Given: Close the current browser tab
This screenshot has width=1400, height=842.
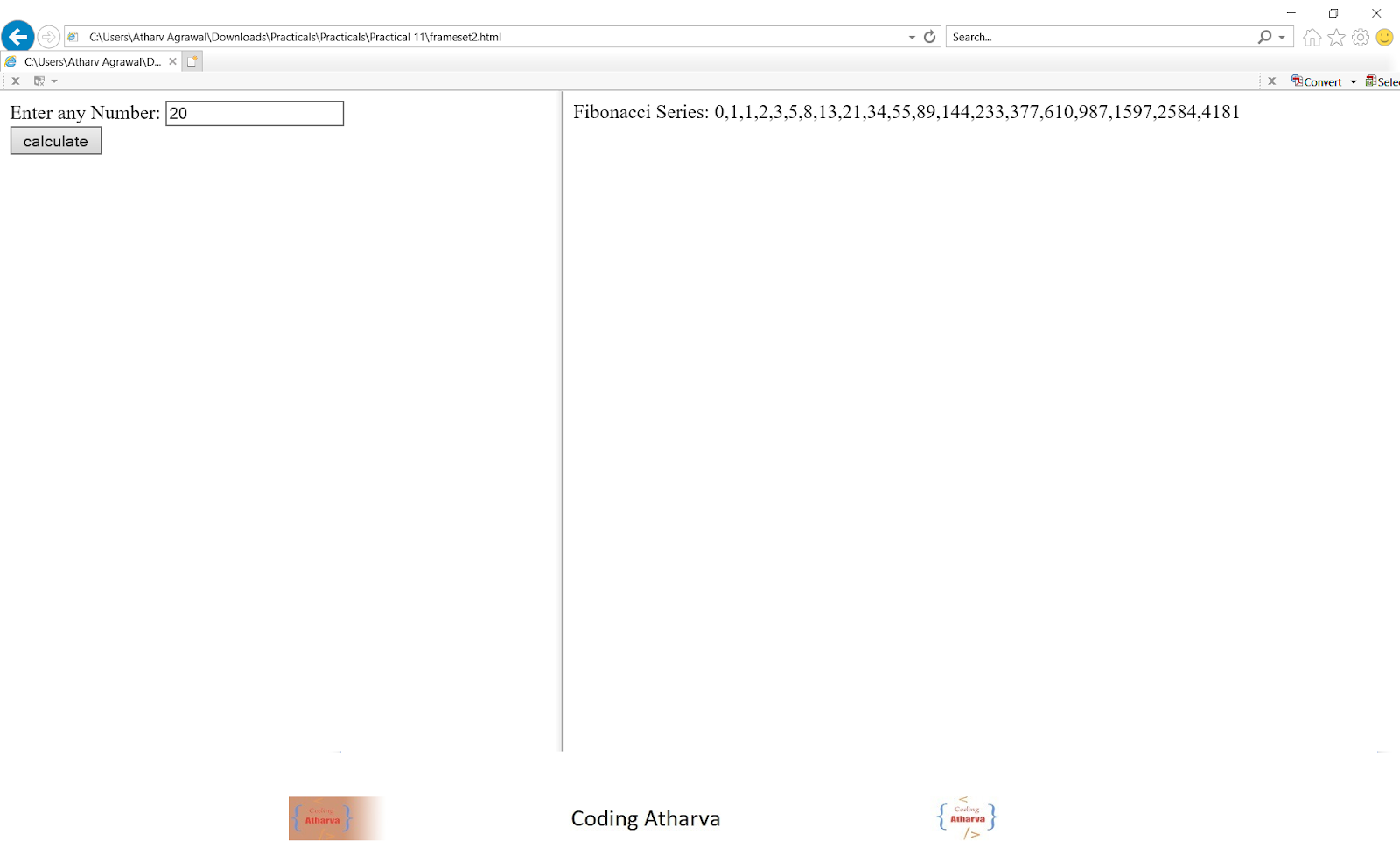Looking at the screenshot, I should [x=171, y=61].
